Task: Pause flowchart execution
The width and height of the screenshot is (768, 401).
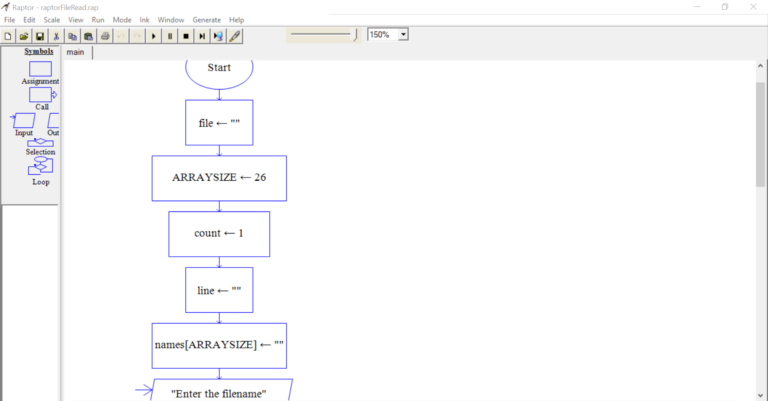Action: point(170,36)
